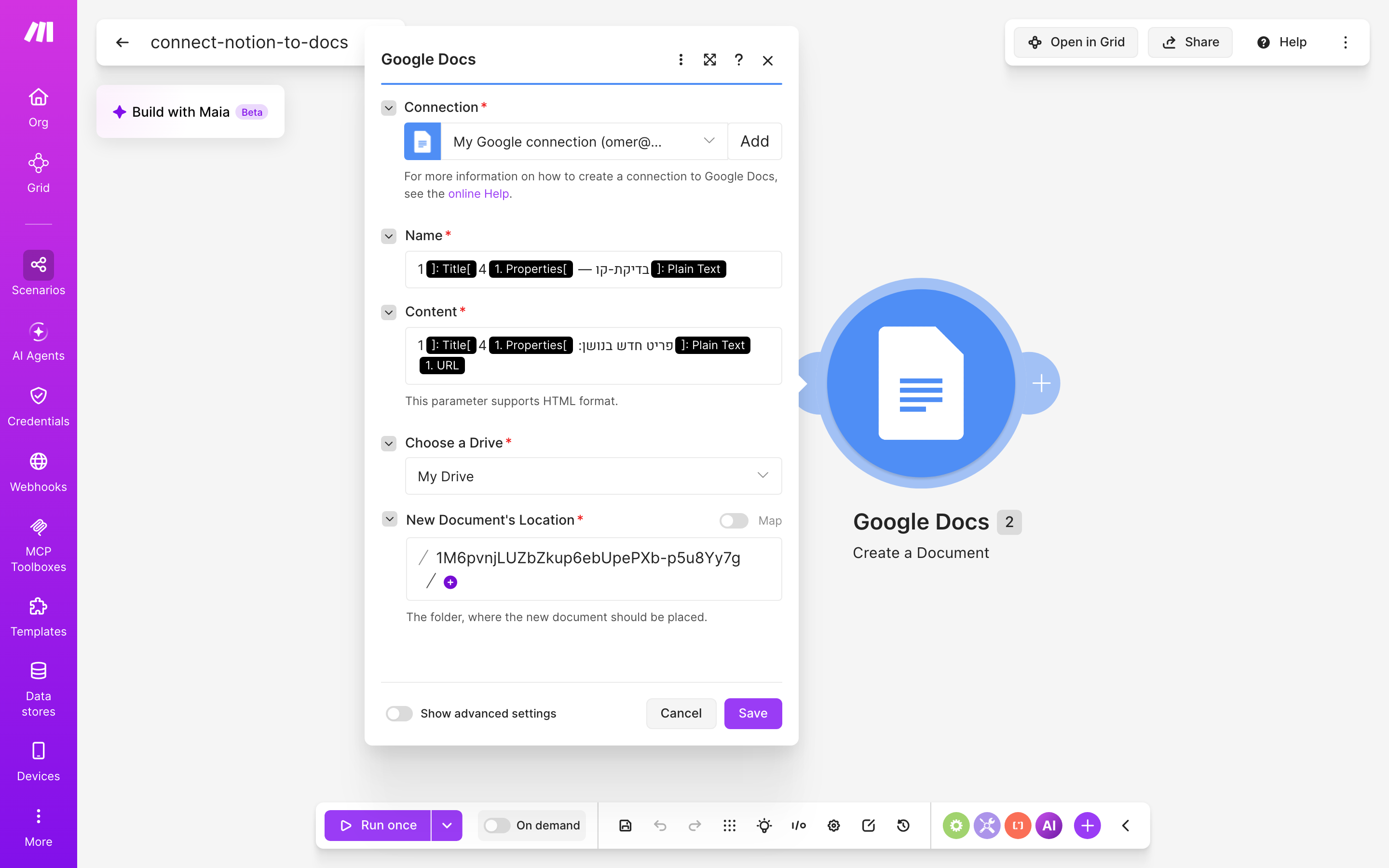The height and width of the screenshot is (868, 1389).
Task: Collapse favorites panel with left chevron
Action: (1126, 826)
